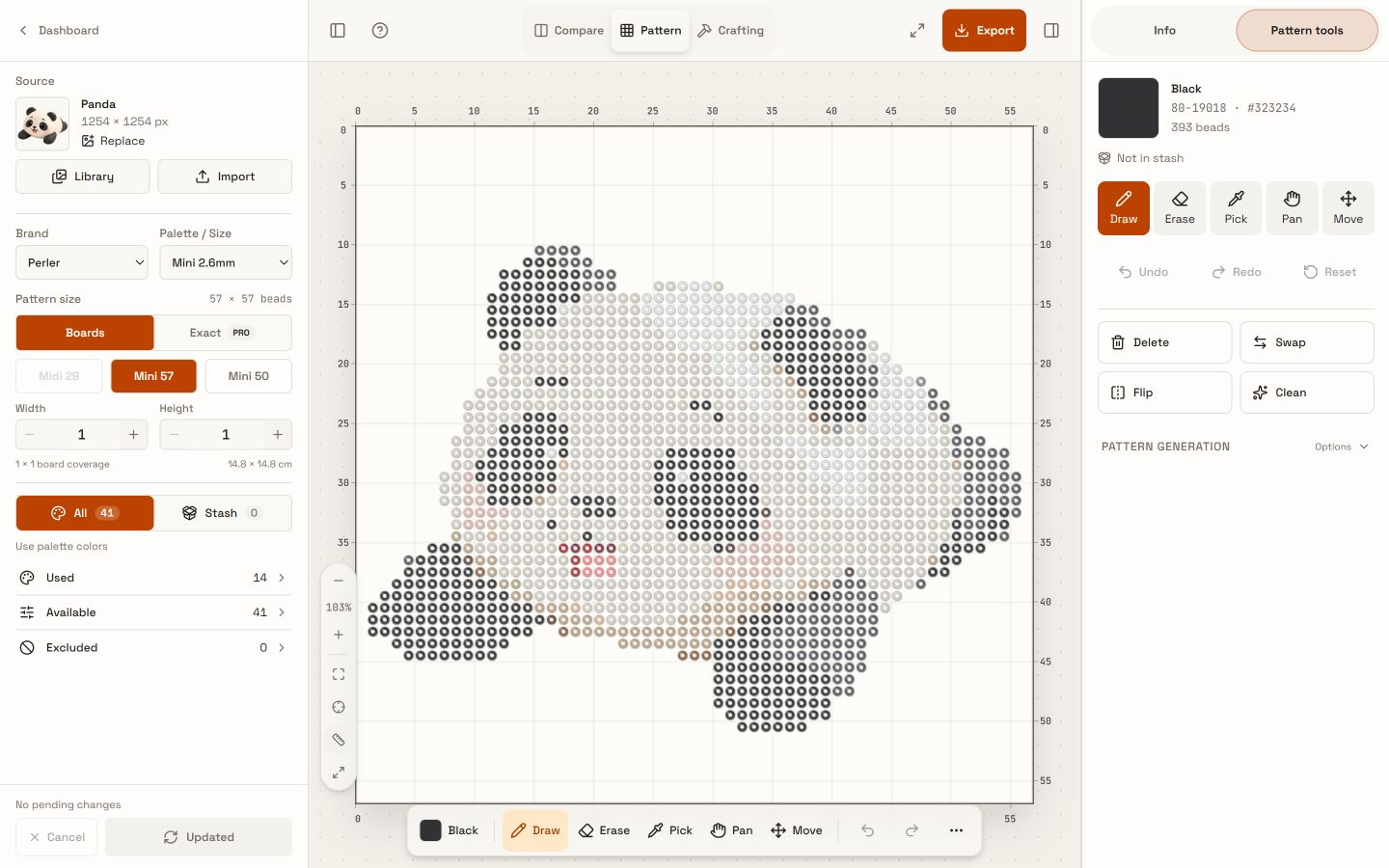Image resolution: width=1389 pixels, height=868 pixels.
Task: Click the Swap button
Action: (x=1307, y=342)
